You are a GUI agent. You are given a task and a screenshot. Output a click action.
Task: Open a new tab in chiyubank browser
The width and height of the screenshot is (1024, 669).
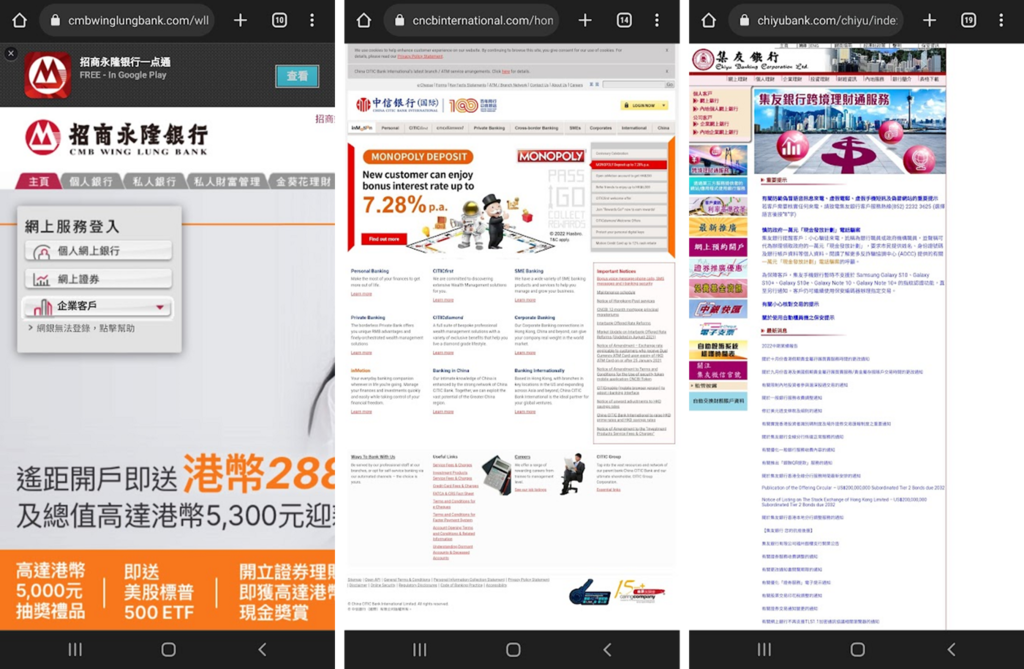929,20
